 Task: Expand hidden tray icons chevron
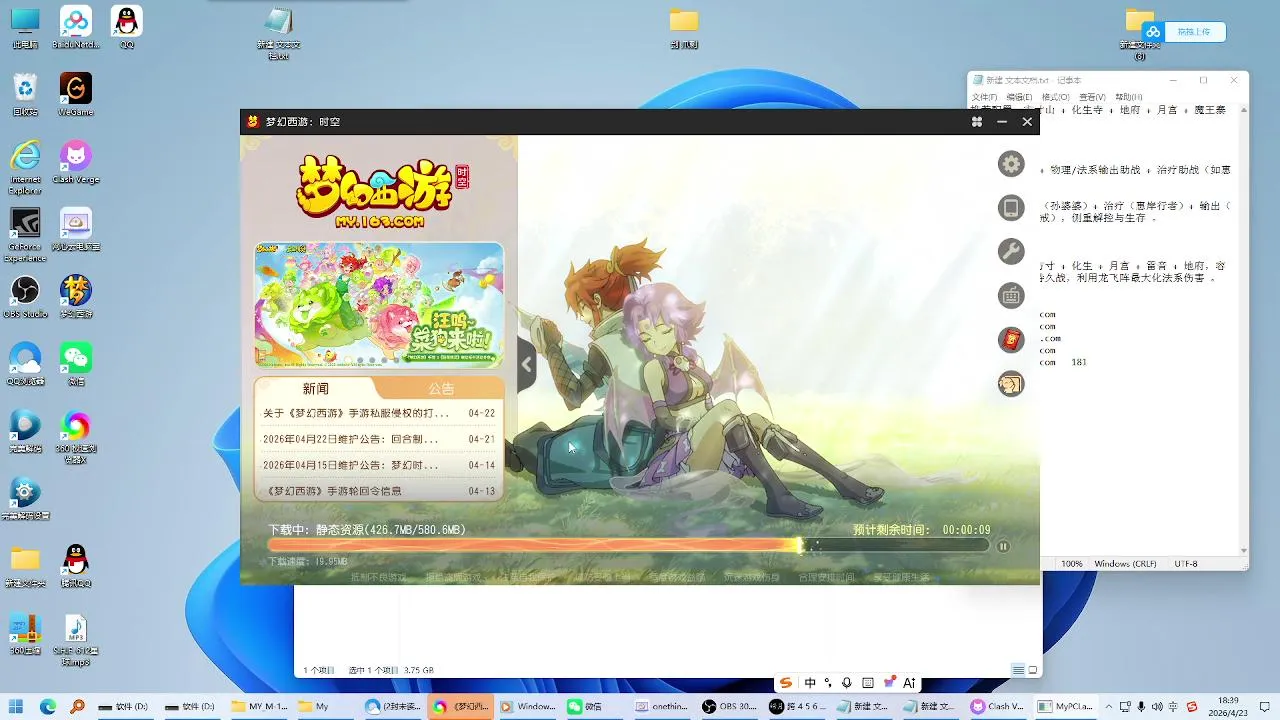point(1109,707)
